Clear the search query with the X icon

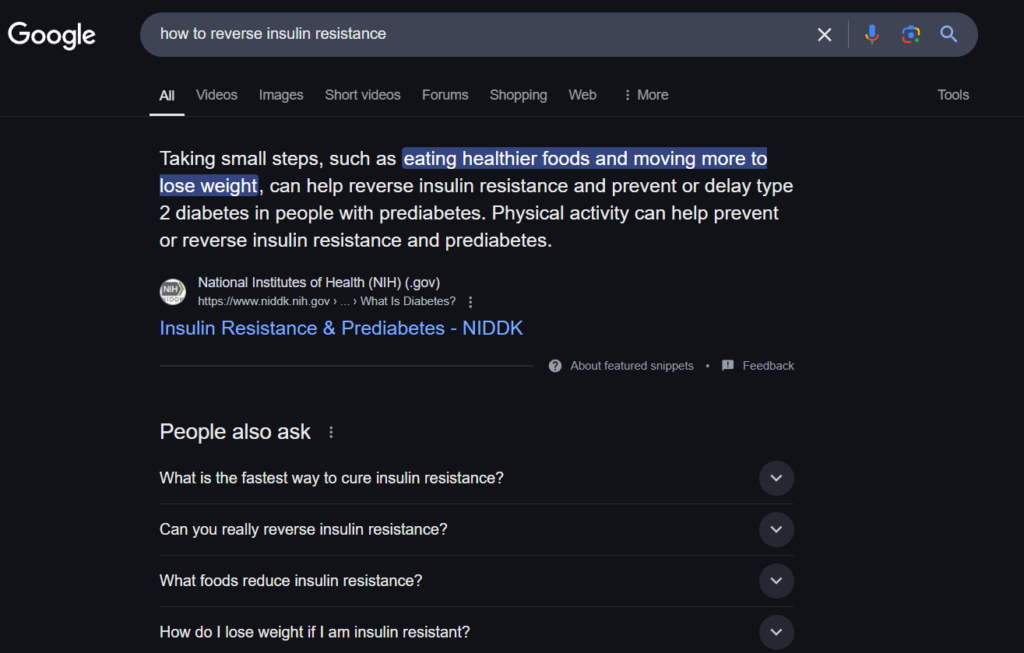pyautogui.click(x=824, y=34)
